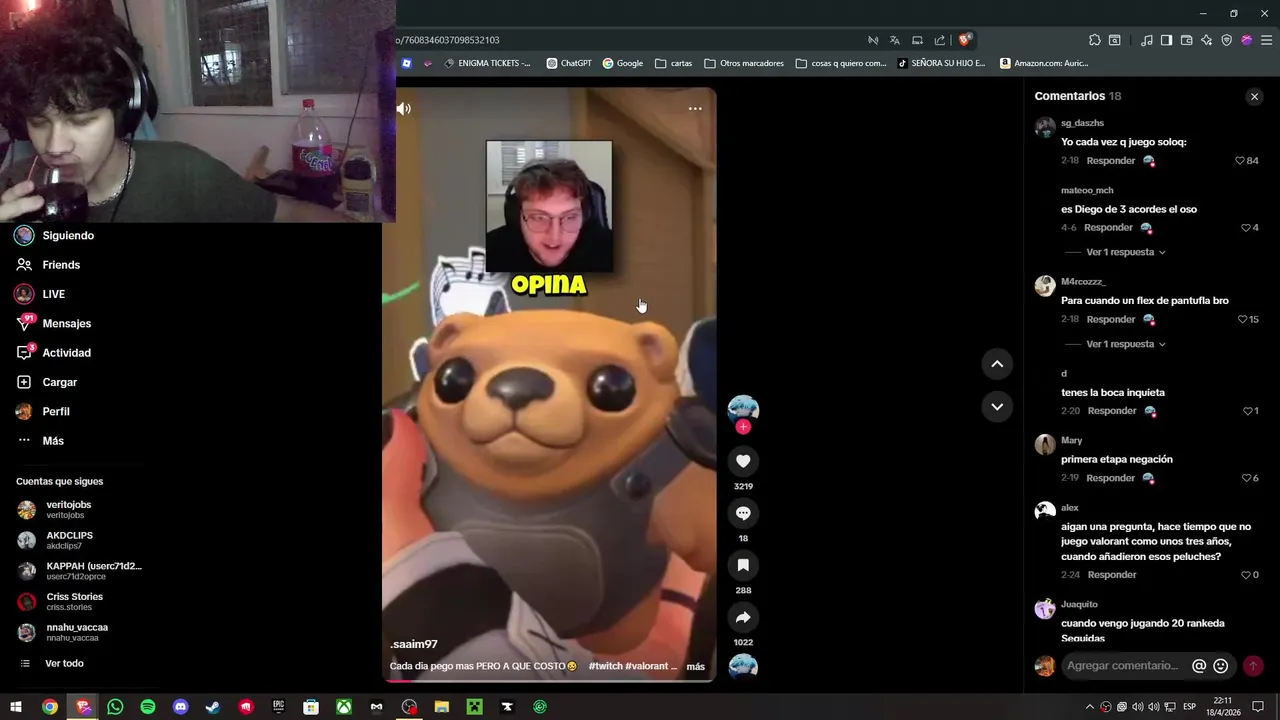This screenshot has width=1280, height=720.
Task: Open LIVE in the sidebar
Action: pos(54,294)
